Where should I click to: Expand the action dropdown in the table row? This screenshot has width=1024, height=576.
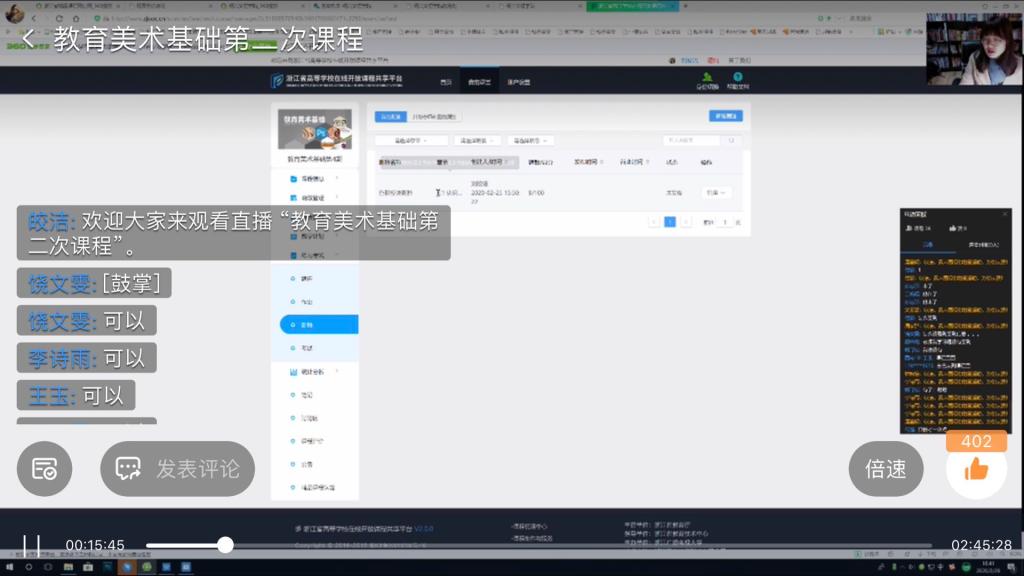[716, 192]
